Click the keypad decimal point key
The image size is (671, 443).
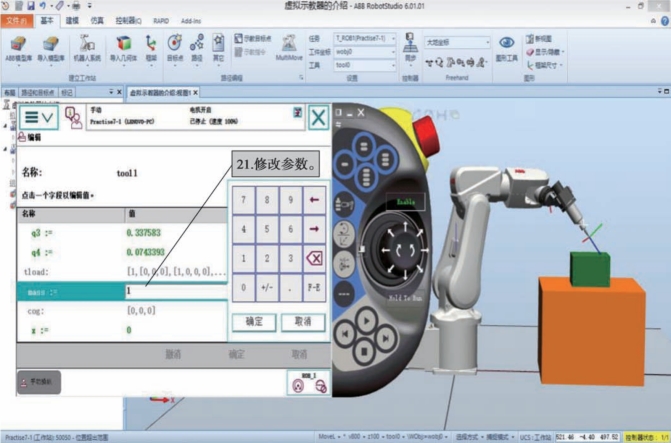(x=290, y=288)
